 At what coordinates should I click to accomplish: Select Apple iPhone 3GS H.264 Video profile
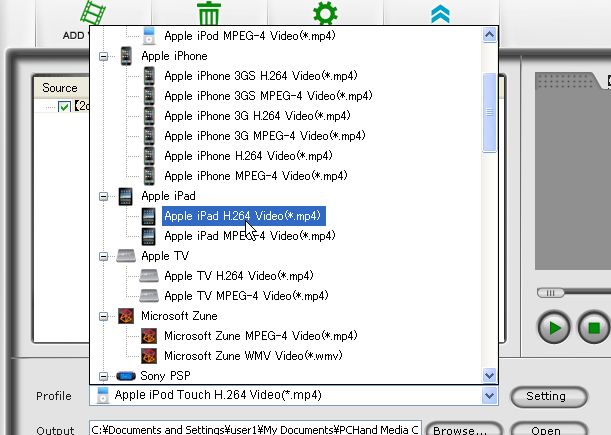click(x=261, y=76)
